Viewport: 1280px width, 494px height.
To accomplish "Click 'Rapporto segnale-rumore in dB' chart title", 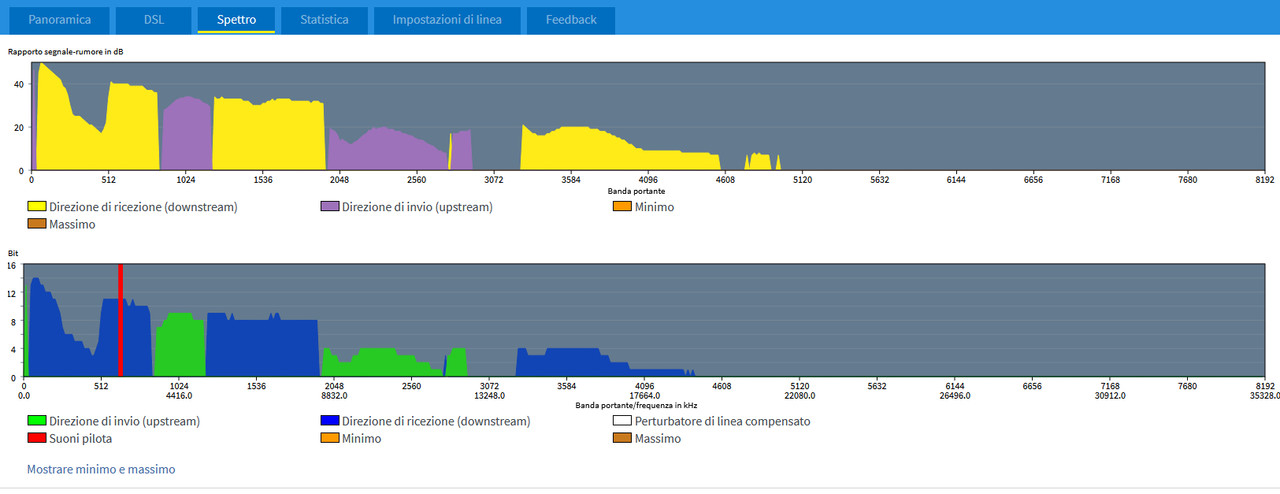I will (66, 50).
